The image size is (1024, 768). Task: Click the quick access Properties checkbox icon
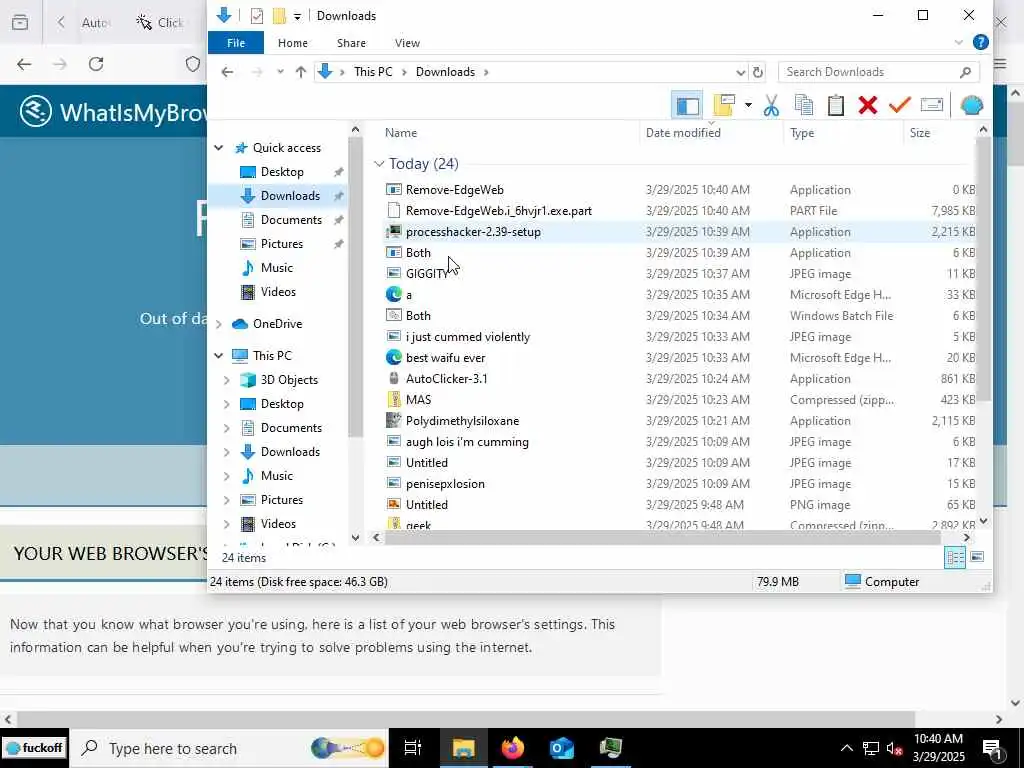[x=257, y=16]
